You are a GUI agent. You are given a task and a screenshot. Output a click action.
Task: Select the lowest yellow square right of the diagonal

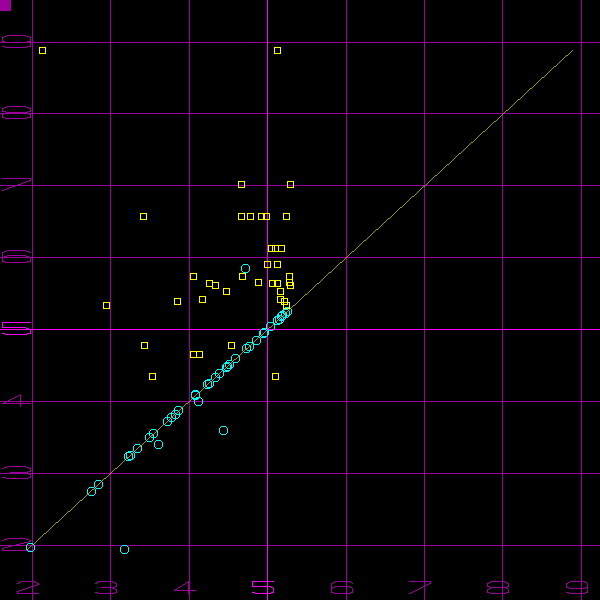coord(275,376)
